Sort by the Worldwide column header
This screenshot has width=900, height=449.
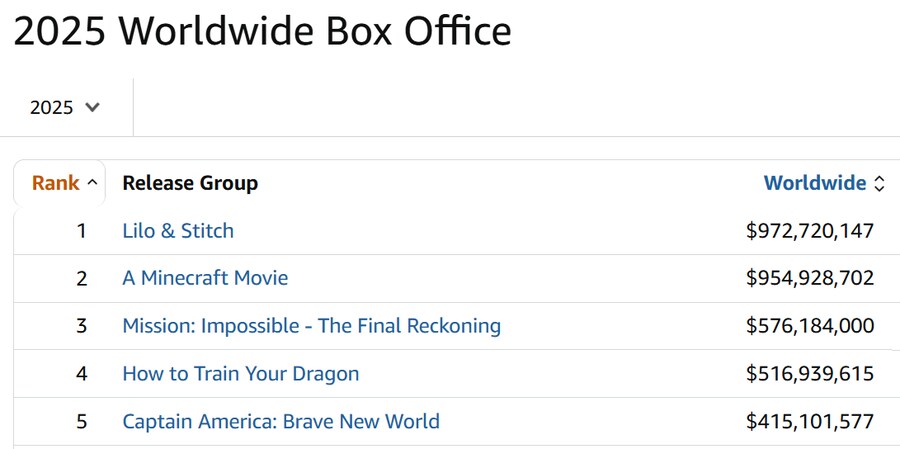[x=814, y=183]
